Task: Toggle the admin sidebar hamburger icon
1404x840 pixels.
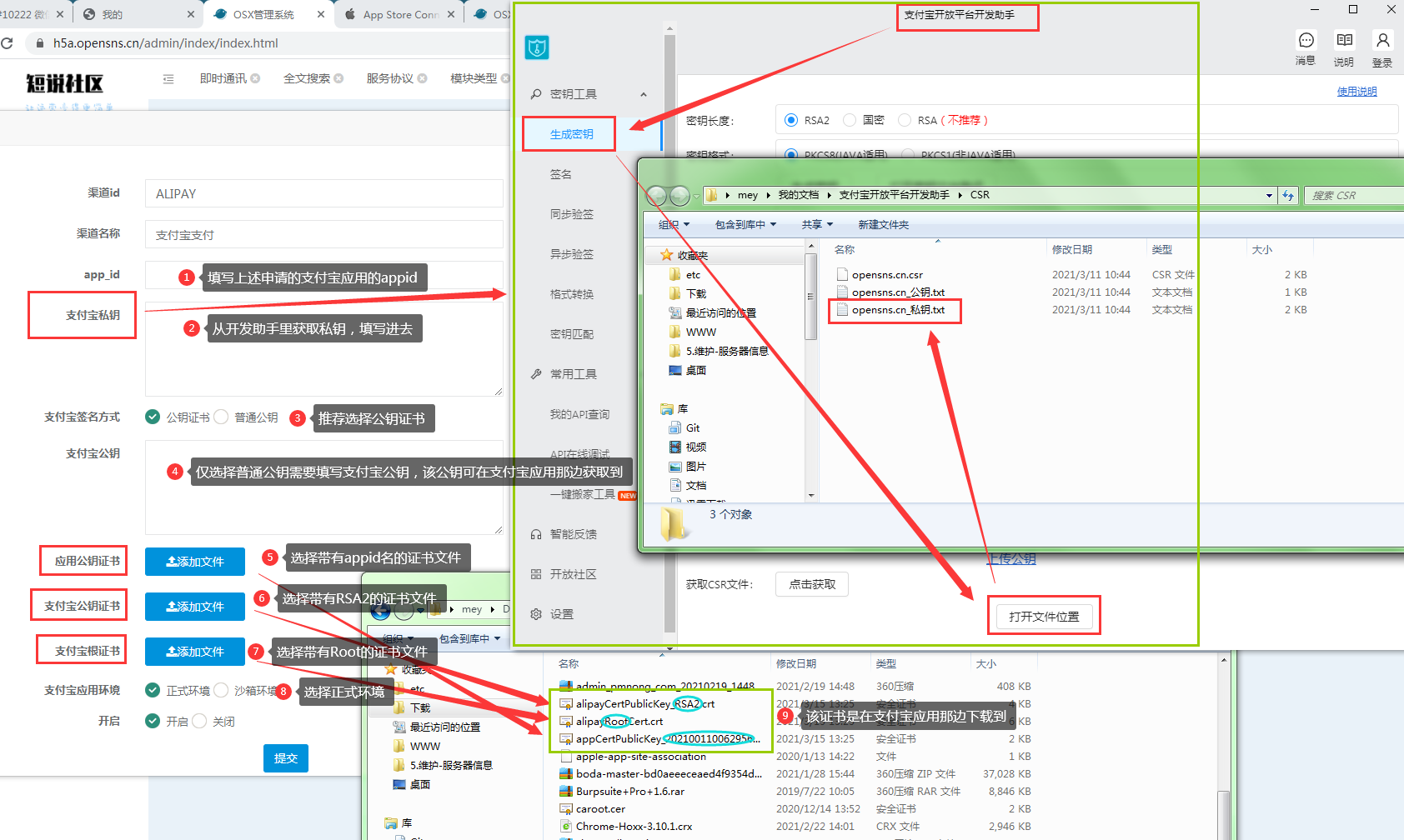Action: click(x=168, y=79)
